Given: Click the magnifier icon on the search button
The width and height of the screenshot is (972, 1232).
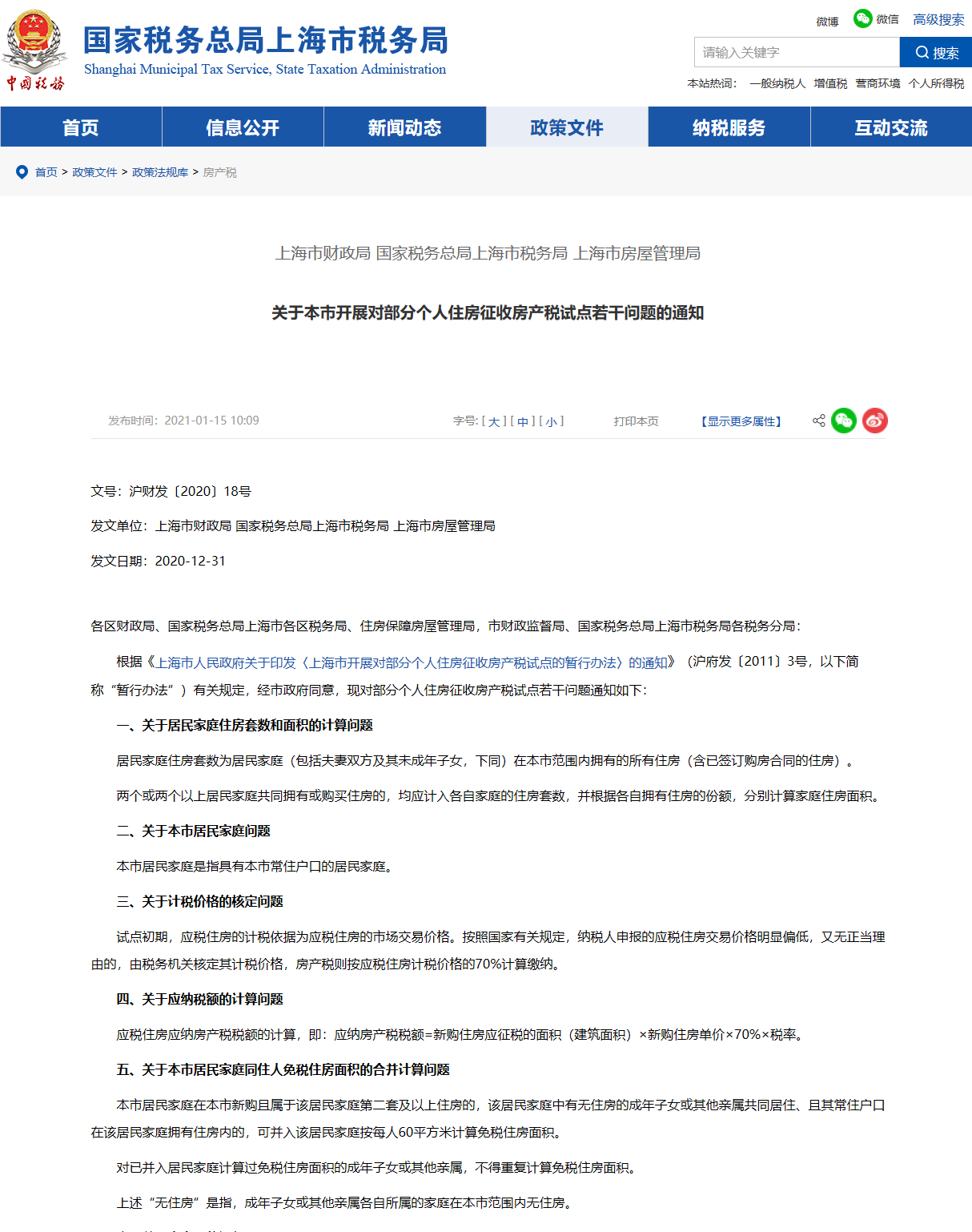Looking at the screenshot, I should click(922, 52).
